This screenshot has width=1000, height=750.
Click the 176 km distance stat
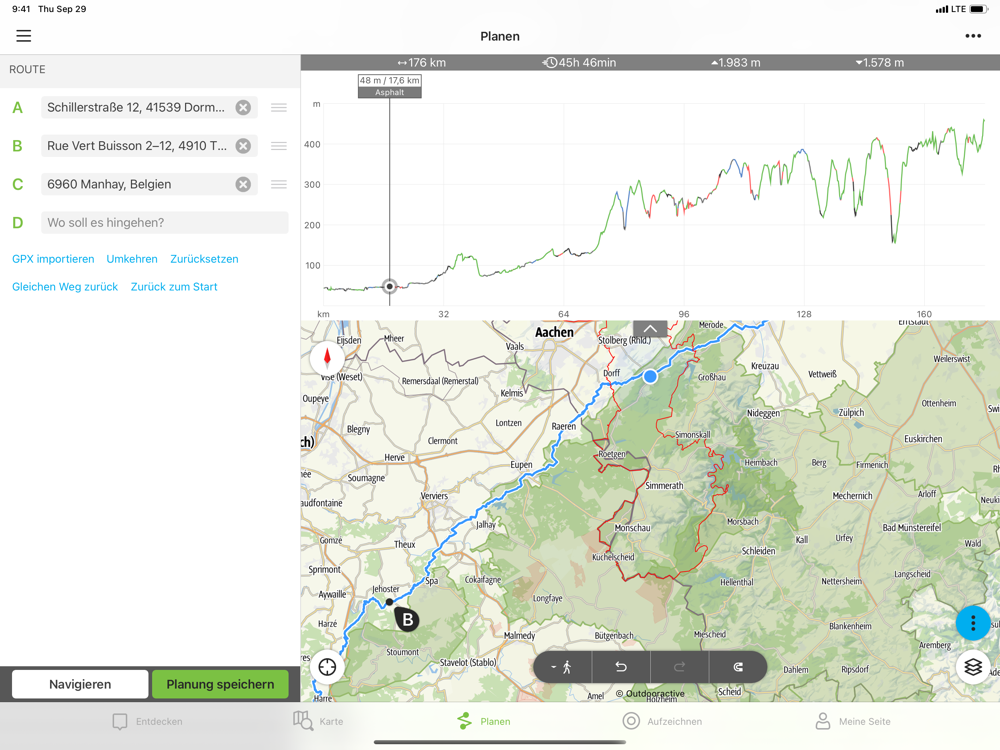(421, 62)
